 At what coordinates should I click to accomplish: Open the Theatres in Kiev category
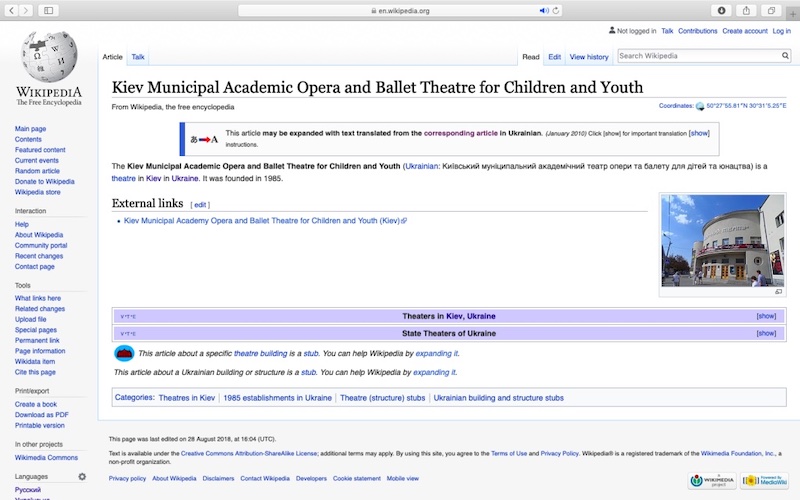(x=187, y=398)
